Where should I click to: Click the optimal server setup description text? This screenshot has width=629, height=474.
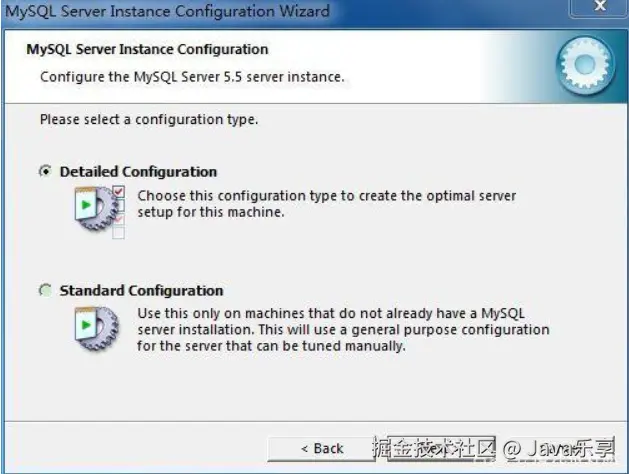(x=327, y=204)
